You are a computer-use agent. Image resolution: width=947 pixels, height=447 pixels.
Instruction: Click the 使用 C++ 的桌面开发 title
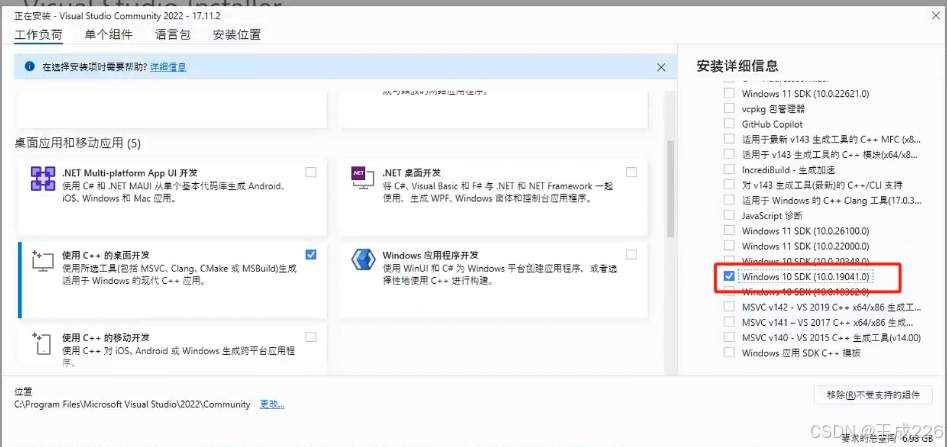106,255
